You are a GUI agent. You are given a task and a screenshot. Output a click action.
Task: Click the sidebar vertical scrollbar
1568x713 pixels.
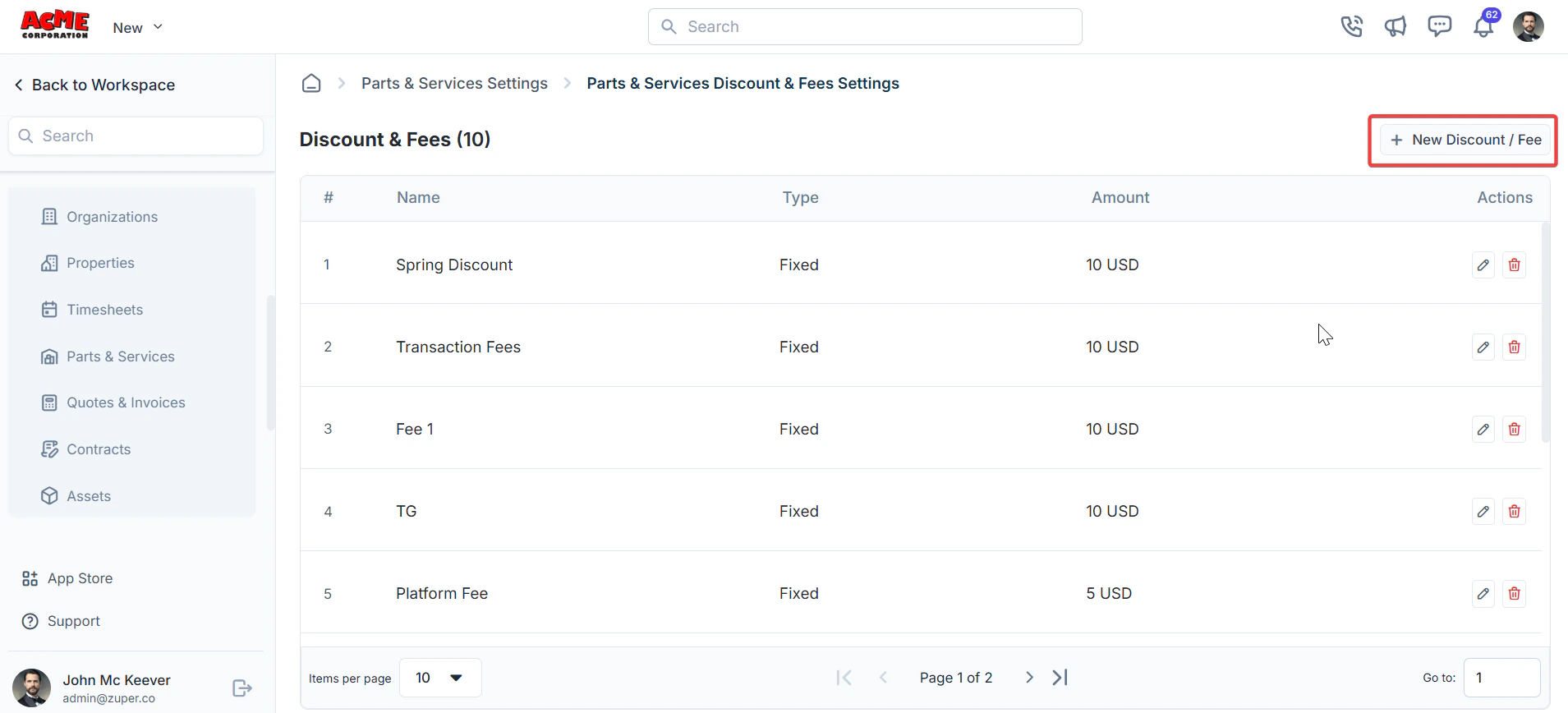tap(270, 363)
